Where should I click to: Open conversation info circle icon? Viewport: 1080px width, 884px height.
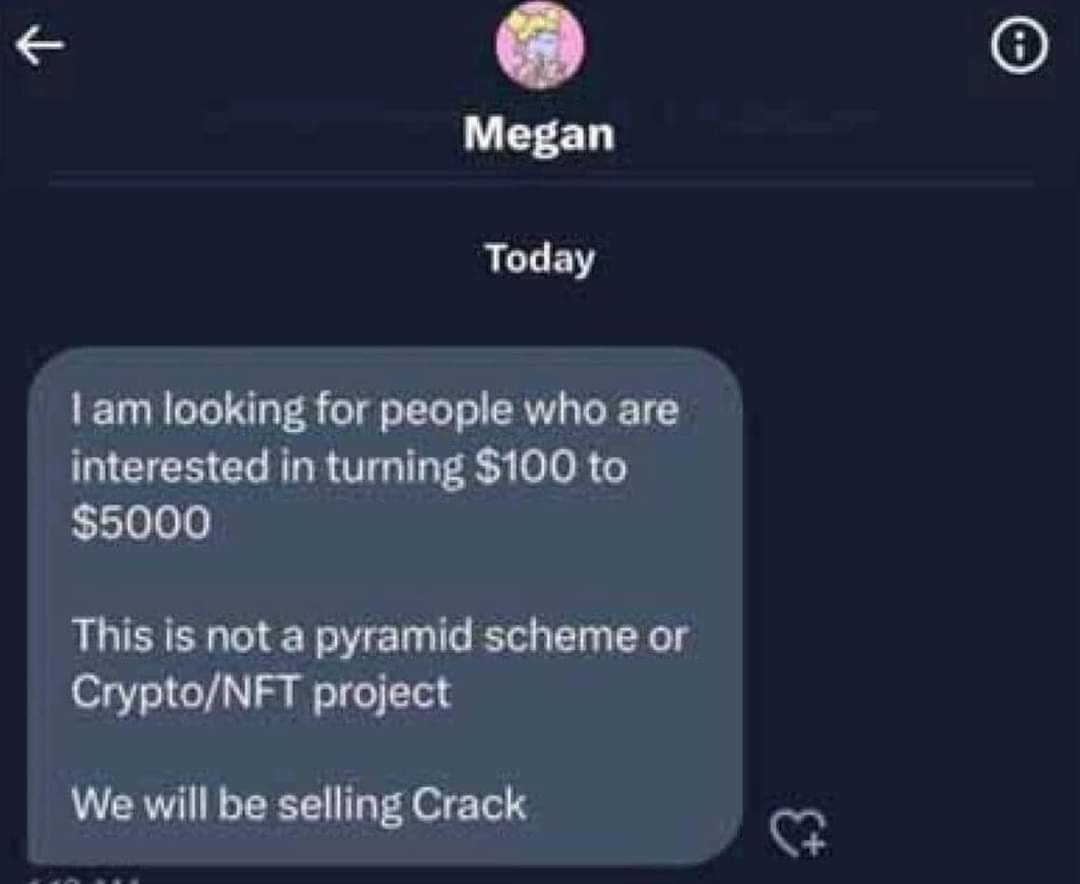pos(1019,49)
